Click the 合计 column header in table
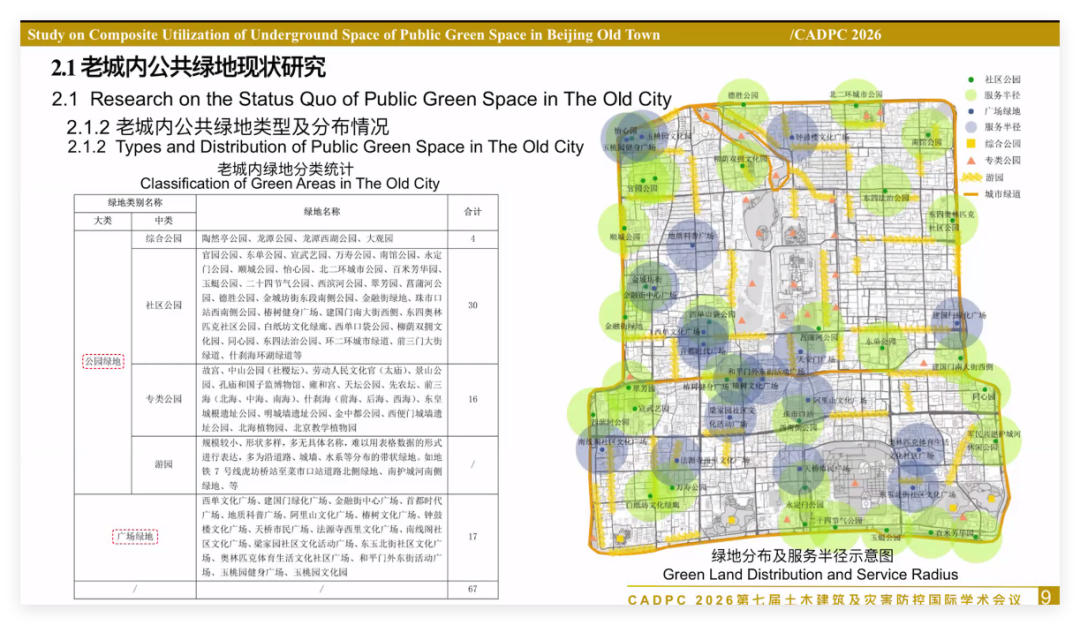Image resolution: width=1080 pixels, height=625 pixels. 472,212
